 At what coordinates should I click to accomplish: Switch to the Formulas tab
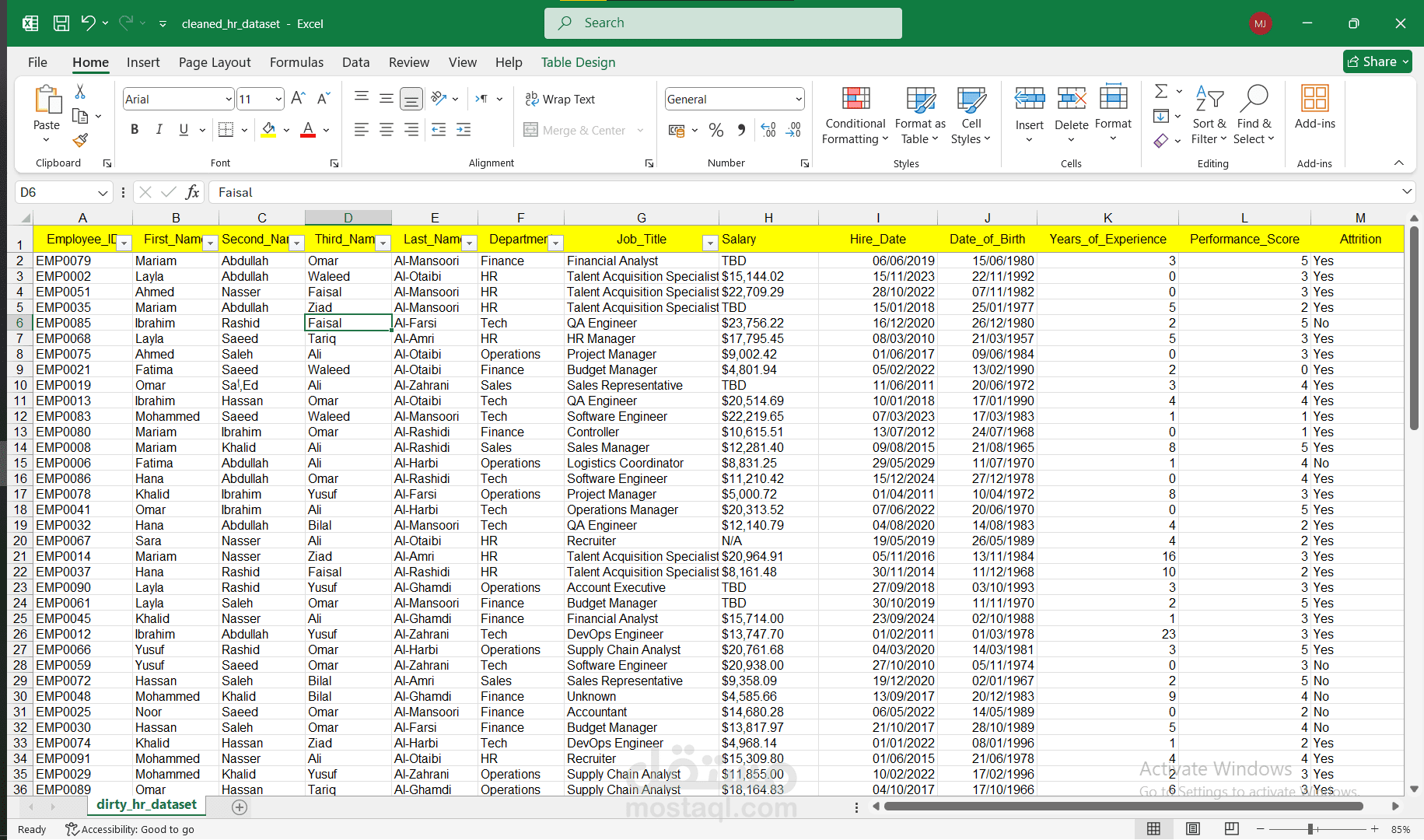296,62
